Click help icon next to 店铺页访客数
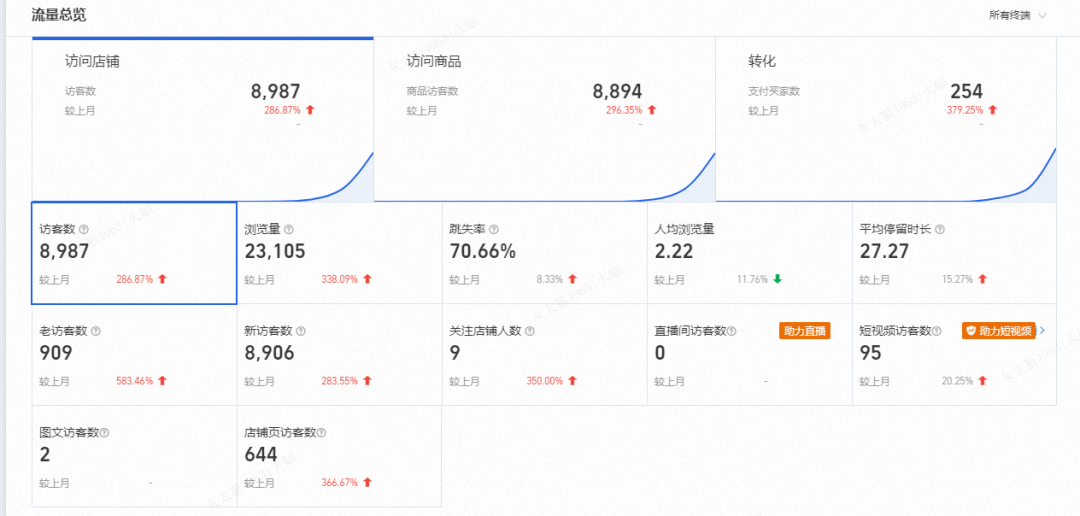Image resolution: width=1080 pixels, height=516 pixels. point(321,433)
